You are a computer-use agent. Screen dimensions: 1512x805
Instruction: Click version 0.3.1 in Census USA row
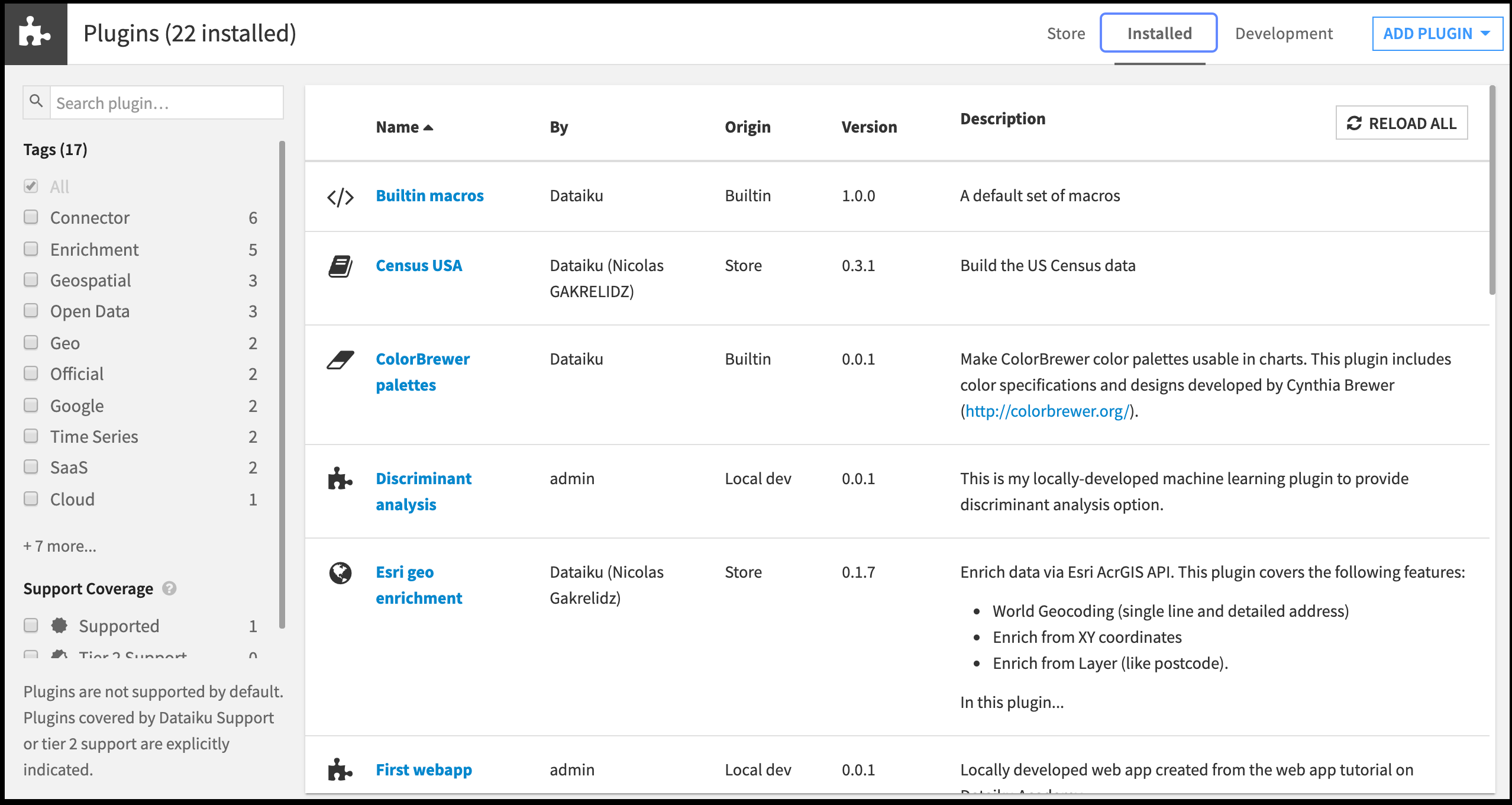click(x=858, y=266)
